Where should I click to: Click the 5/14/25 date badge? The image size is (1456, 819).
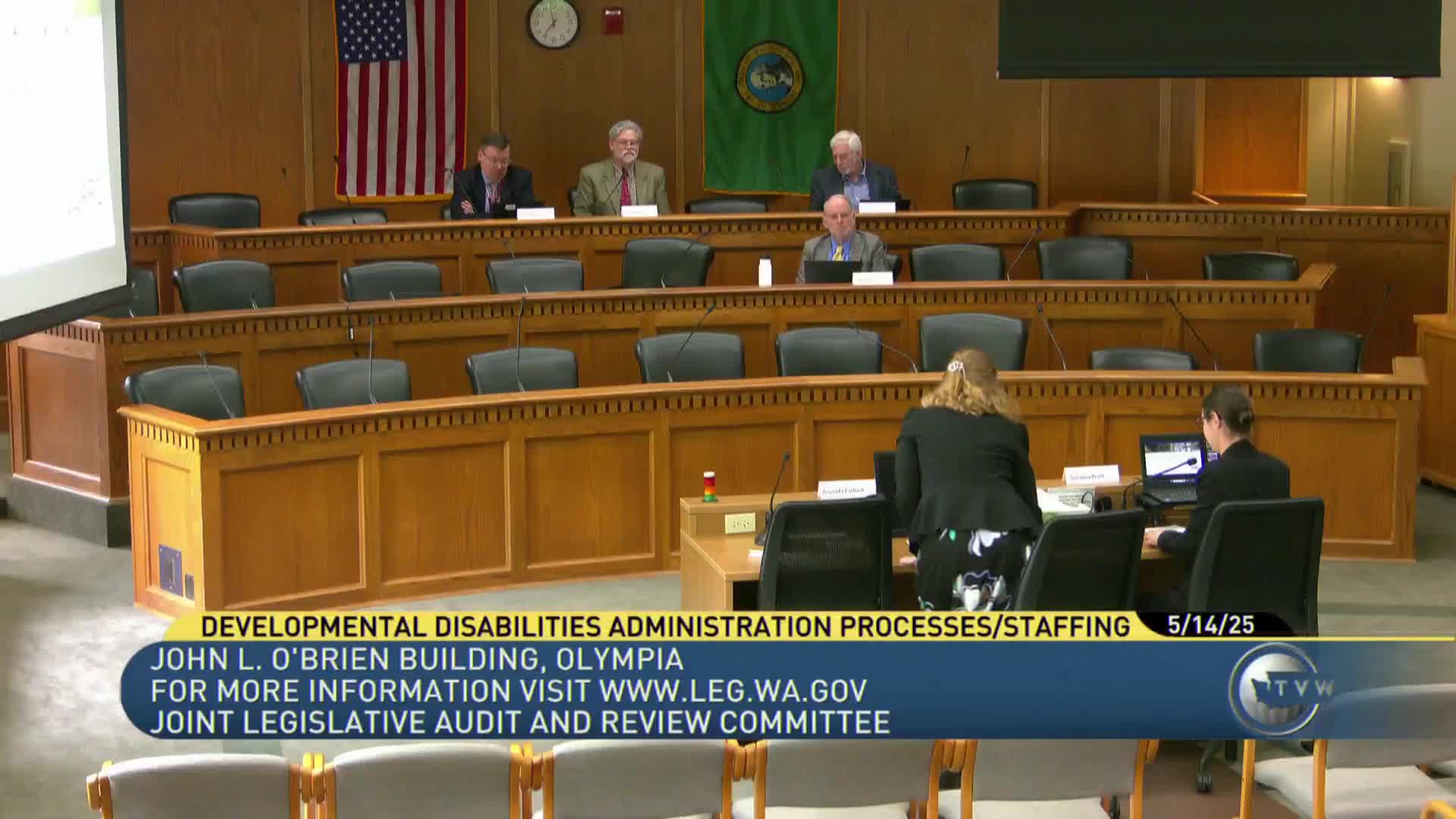(1210, 625)
